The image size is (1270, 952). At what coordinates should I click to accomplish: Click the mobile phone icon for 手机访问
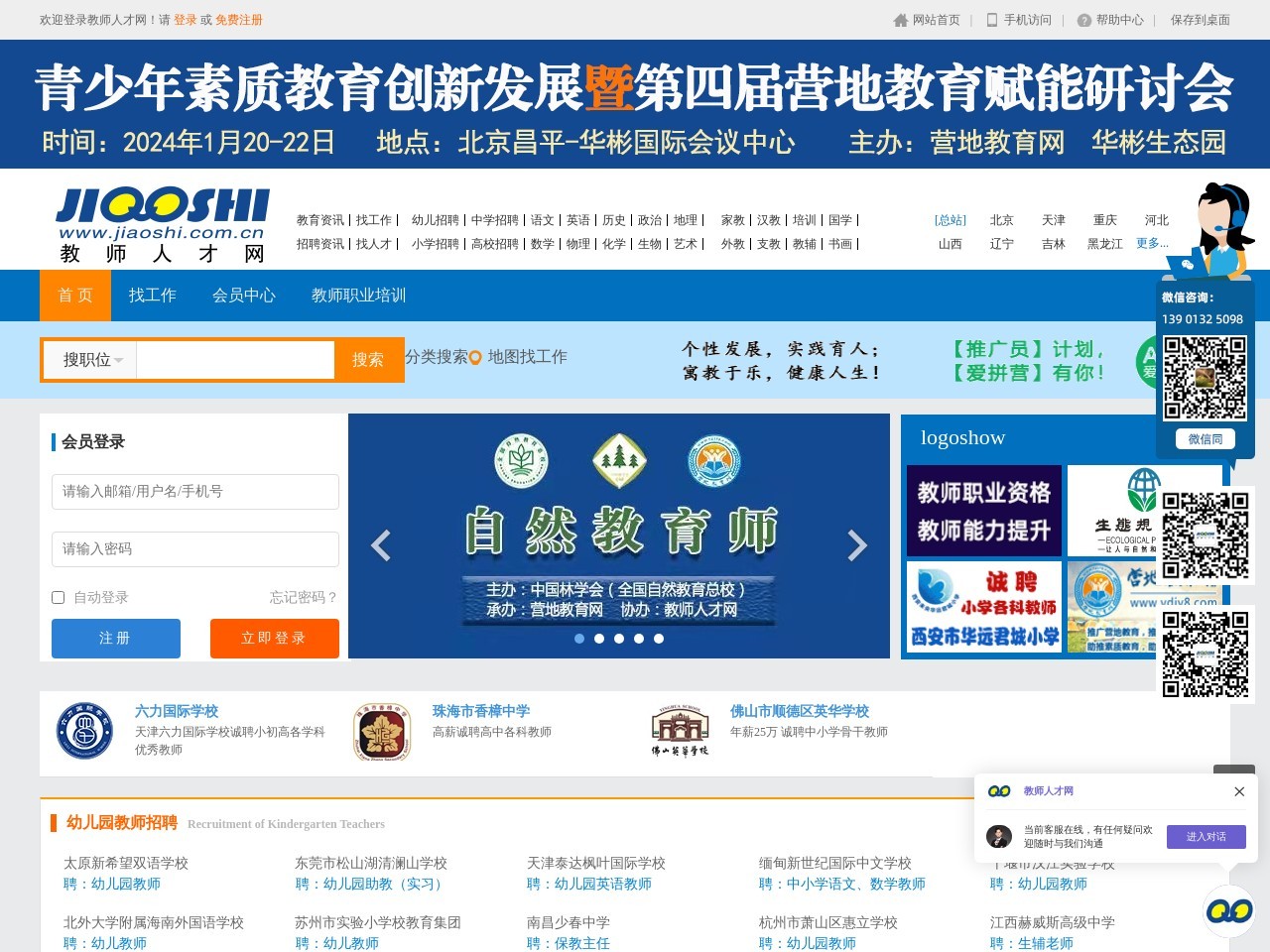[x=992, y=20]
